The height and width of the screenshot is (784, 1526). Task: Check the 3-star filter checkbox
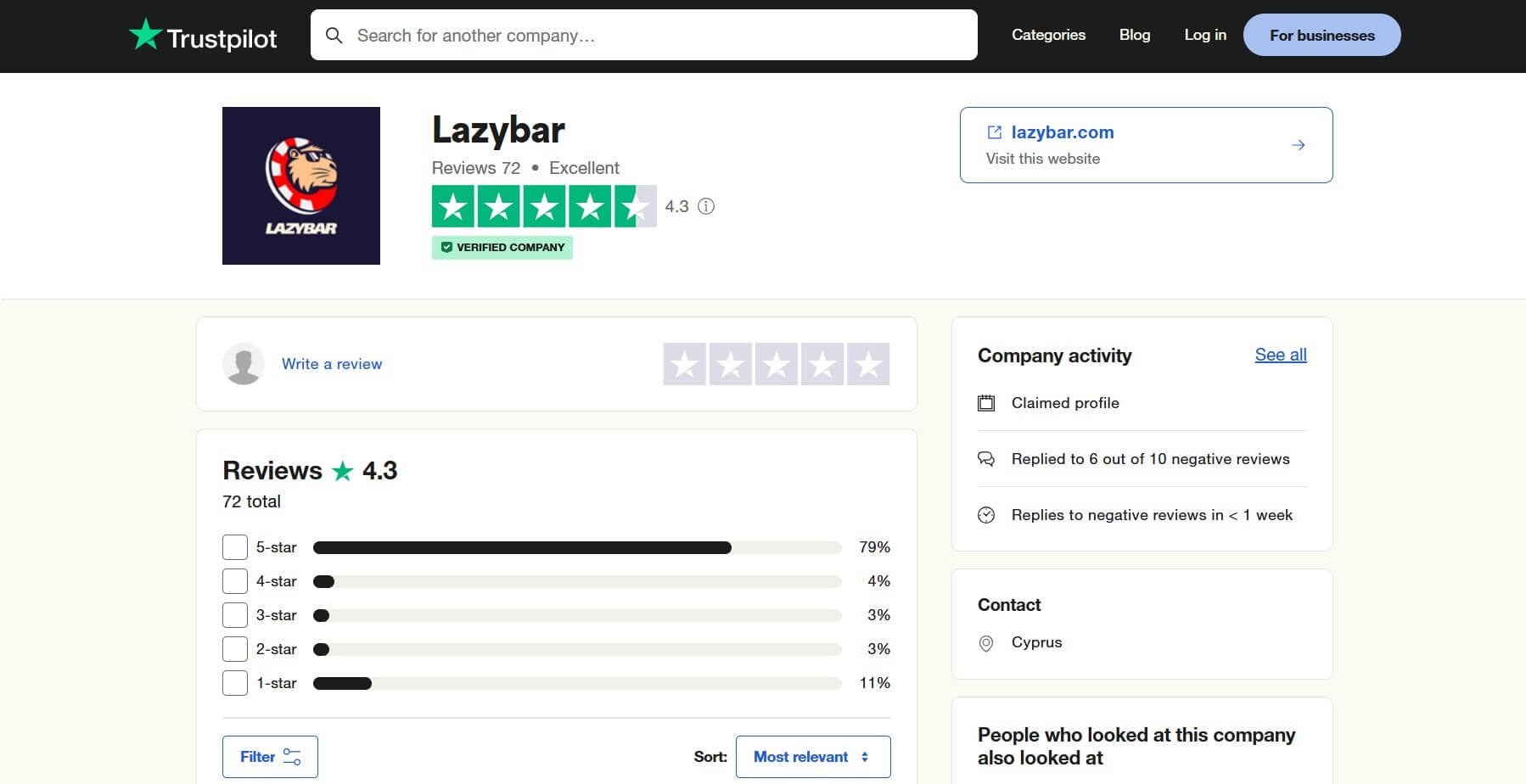point(235,614)
